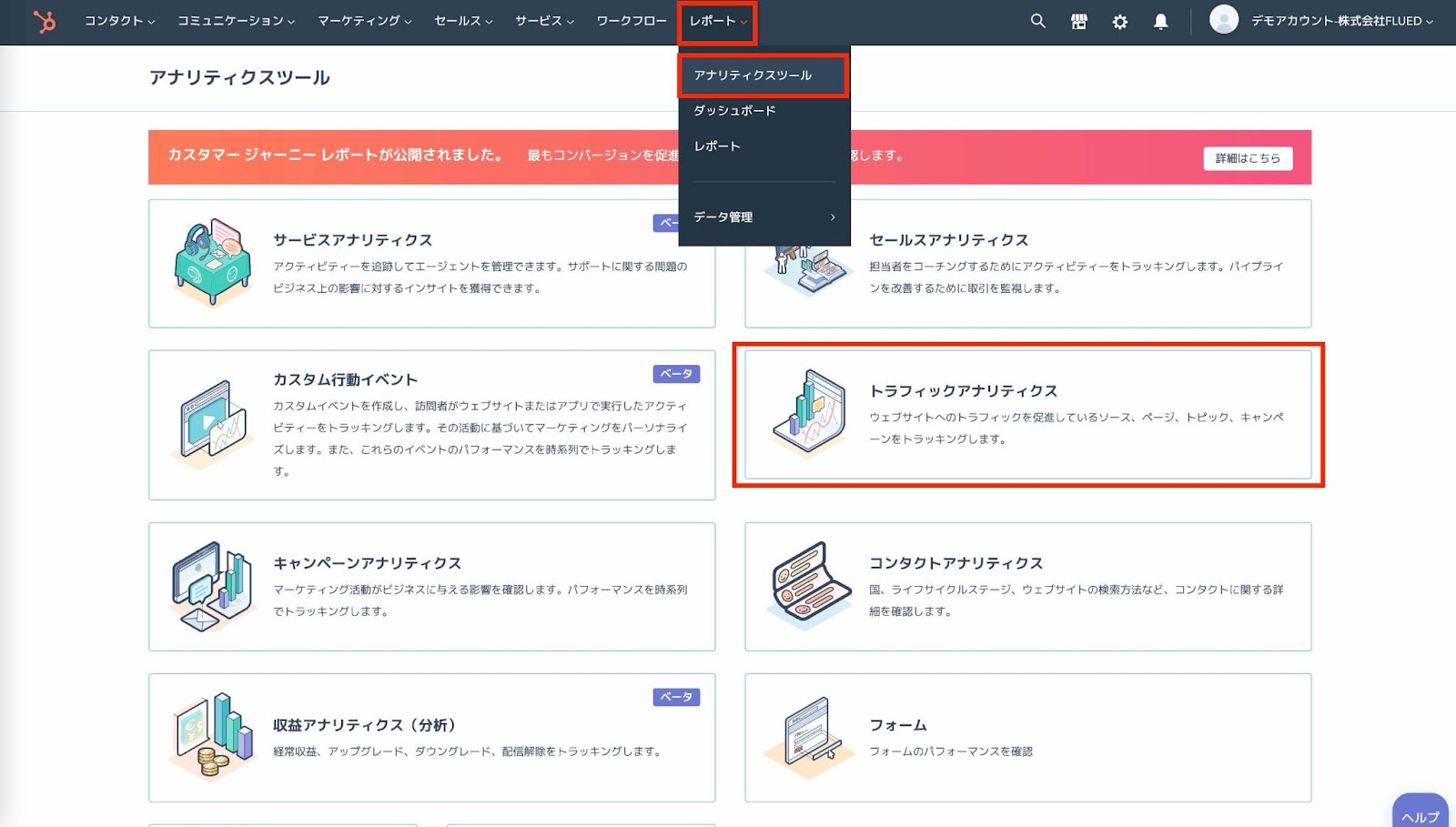Open the トラフィックアナリティクス card title
Image resolution: width=1456 pixels, height=827 pixels.
click(963, 391)
